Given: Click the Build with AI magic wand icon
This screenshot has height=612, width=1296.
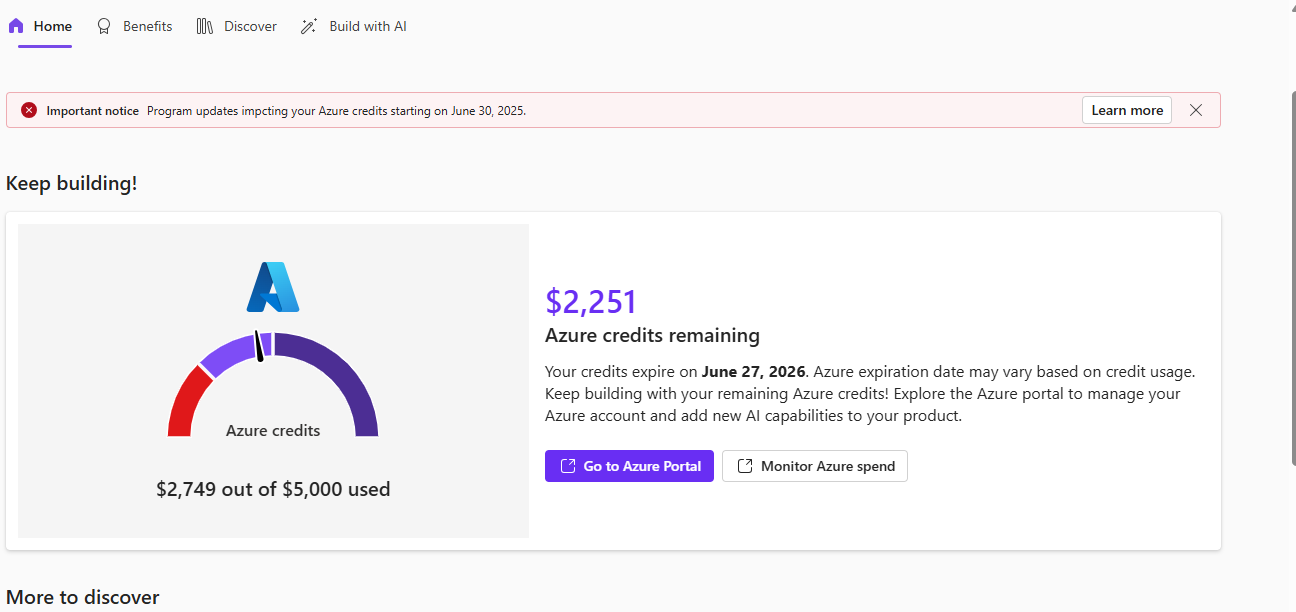Looking at the screenshot, I should (309, 27).
